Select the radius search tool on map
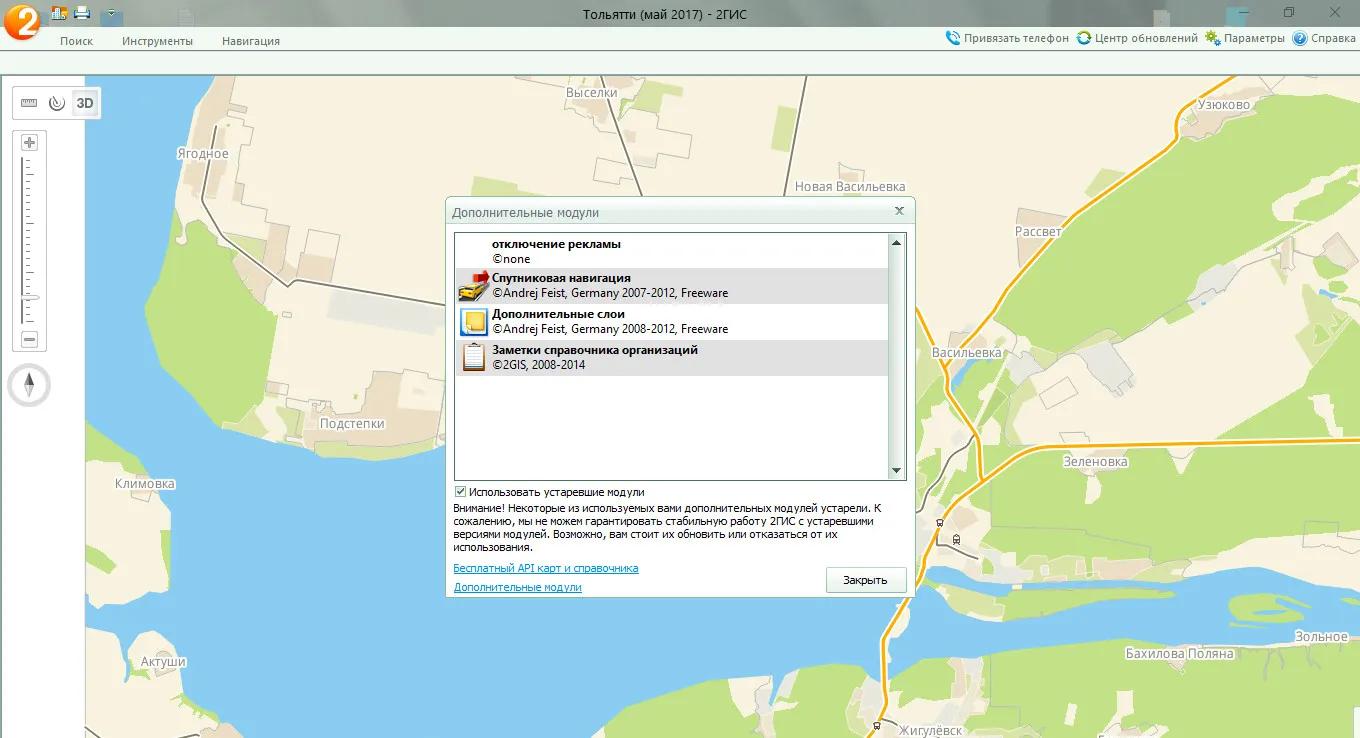The width and height of the screenshot is (1360, 738). click(x=57, y=103)
